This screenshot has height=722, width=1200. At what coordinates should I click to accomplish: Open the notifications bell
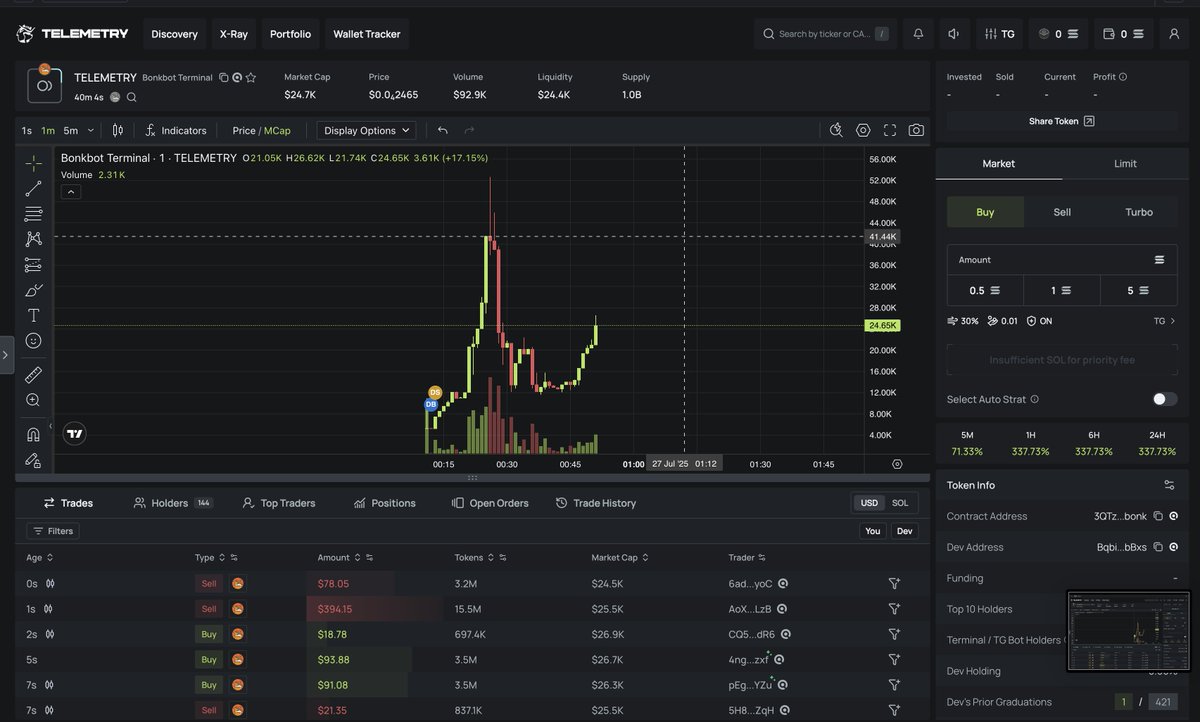919,34
